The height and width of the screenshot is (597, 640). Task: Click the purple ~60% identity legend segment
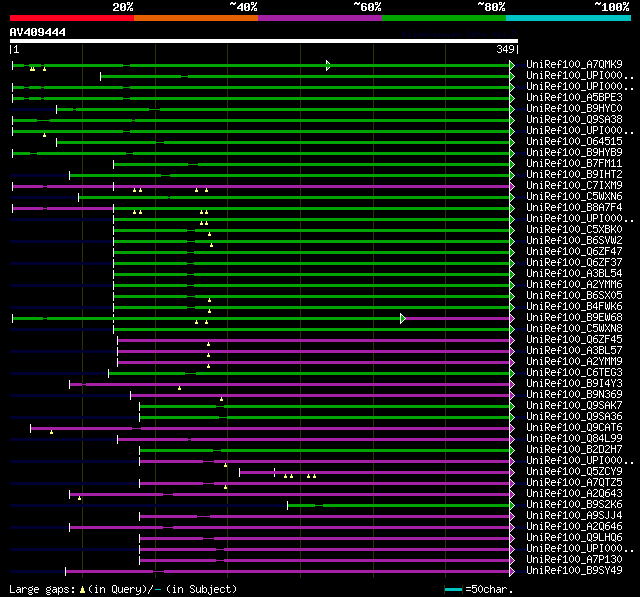click(x=320, y=18)
